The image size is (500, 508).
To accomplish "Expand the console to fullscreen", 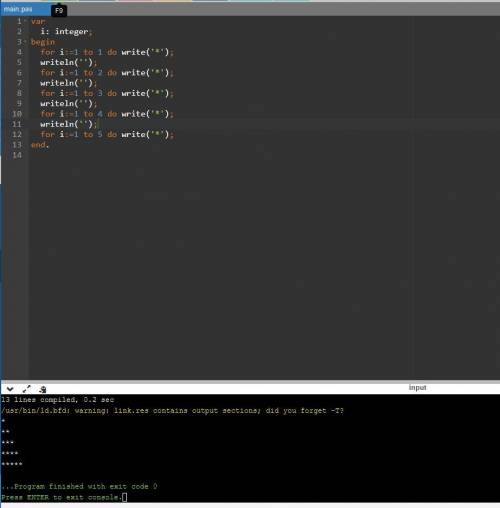I will coord(26,389).
